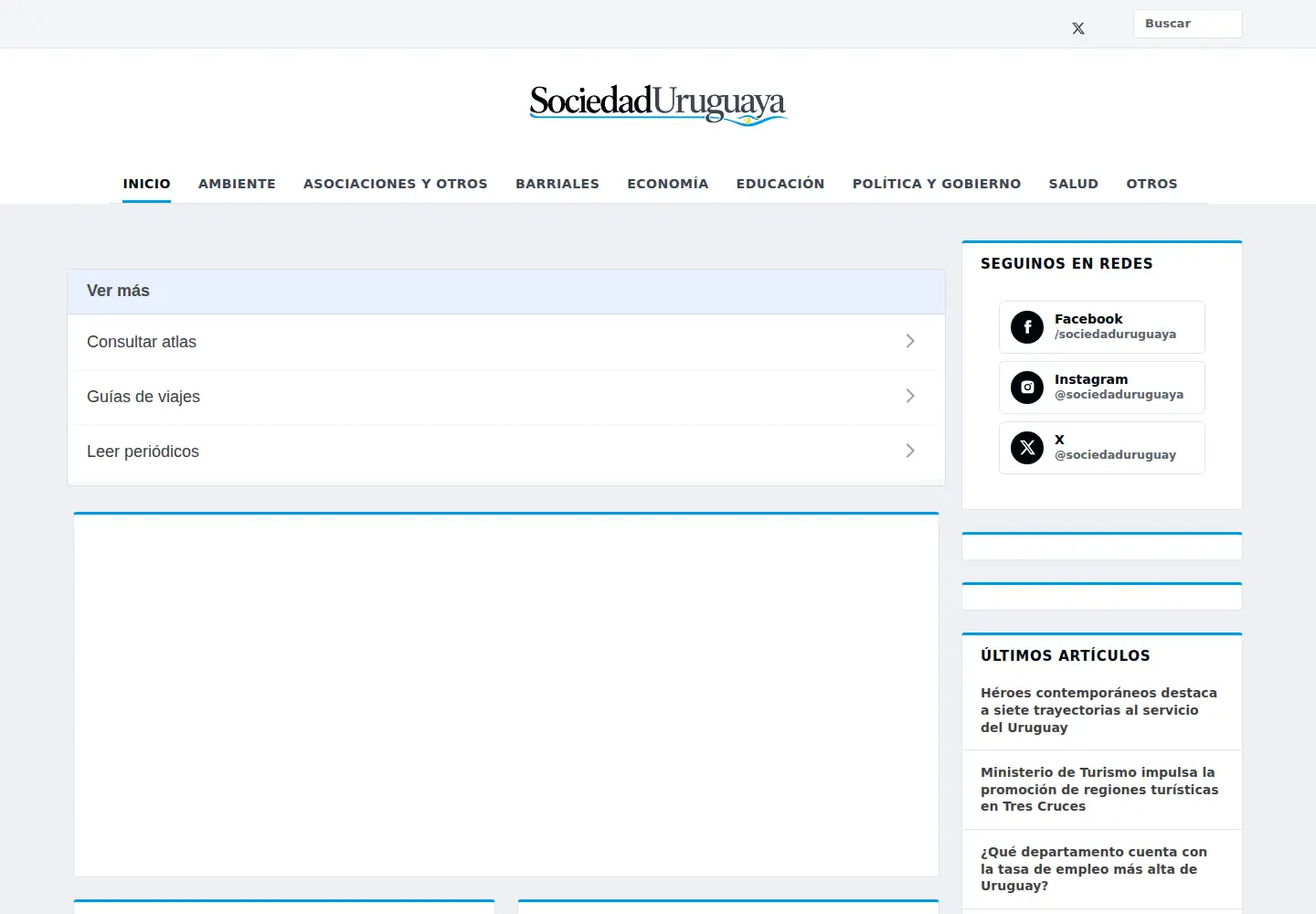Open the Héroes contemporáneos article
This screenshot has width=1316, height=914.
[1099, 710]
